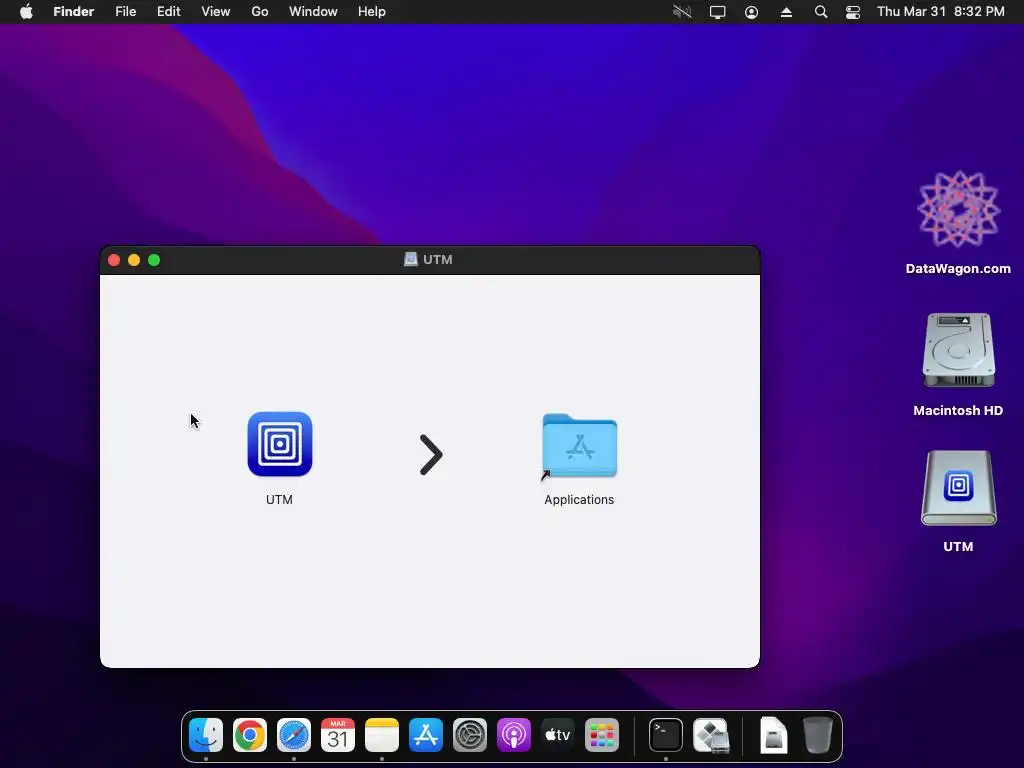Open the Apple TV app in the Dock
Screen dimensions: 1024x768
tap(558, 735)
